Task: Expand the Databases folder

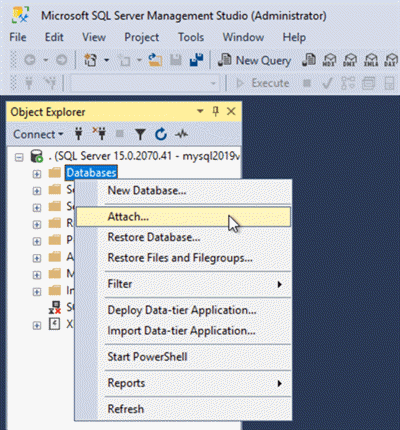Action: coord(37,174)
